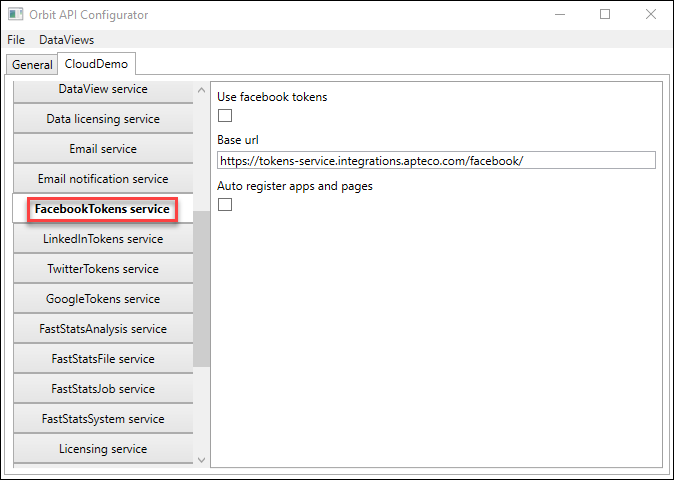Viewport: 674px width, 480px height.
Task: Maximize the Orbit API Configurator window
Action: [x=605, y=14]
